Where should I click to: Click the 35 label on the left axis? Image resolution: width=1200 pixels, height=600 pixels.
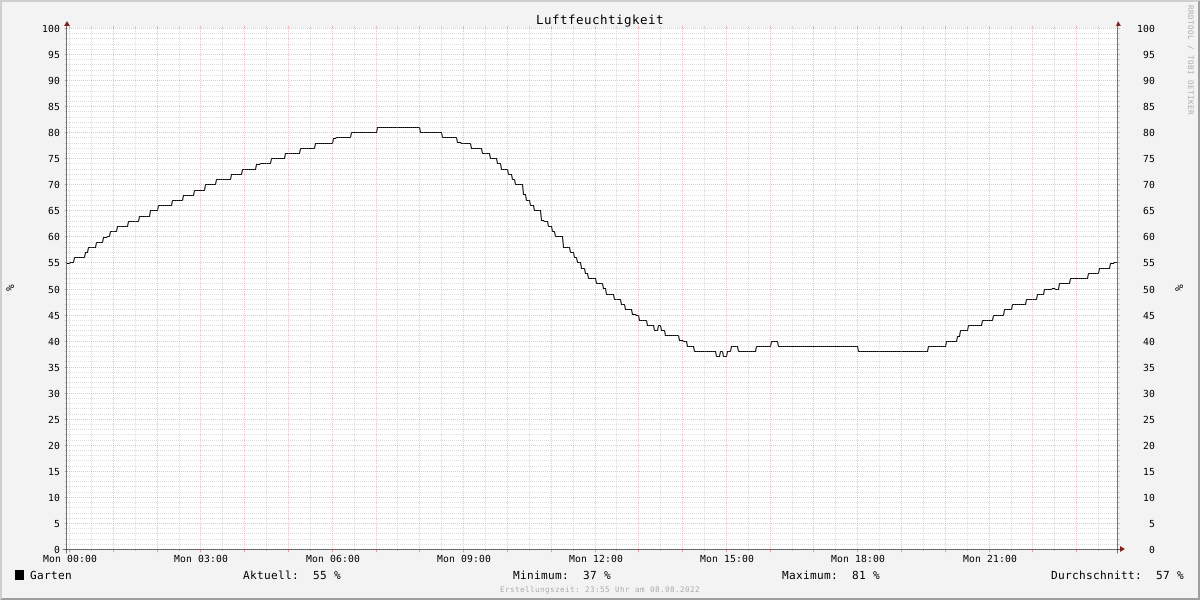tap(54, 367)
